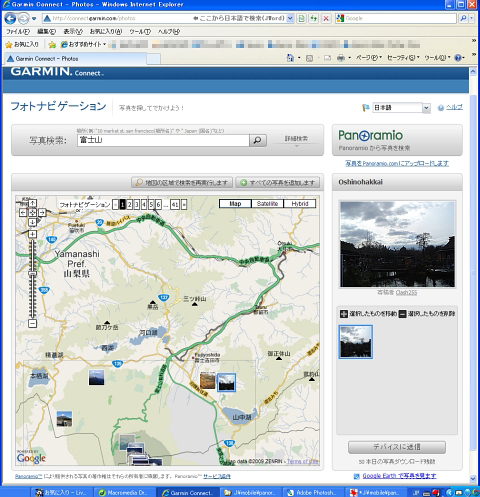The height and width of the screenshot is (497, 480).
Task: Open the 表示(V) menu
Action: pyautogui.click(x=73, y=32)
